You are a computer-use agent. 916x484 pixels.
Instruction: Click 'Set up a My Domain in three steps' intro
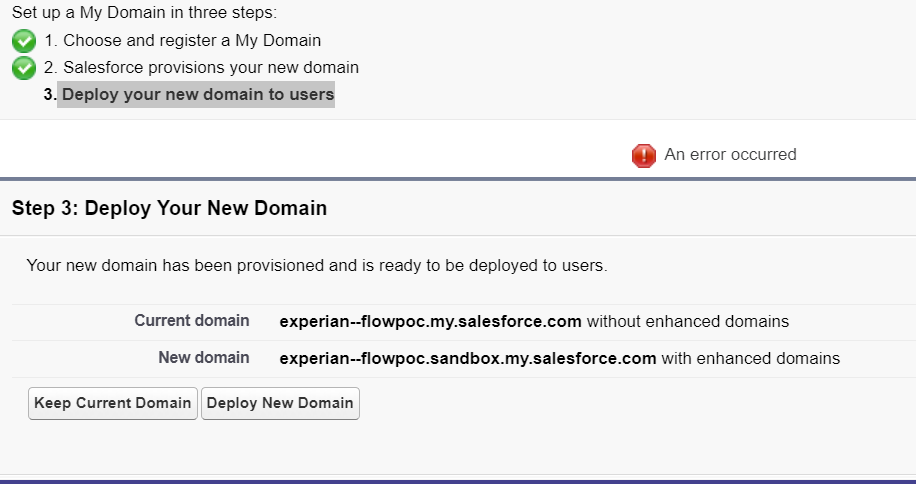pos(144,14)
